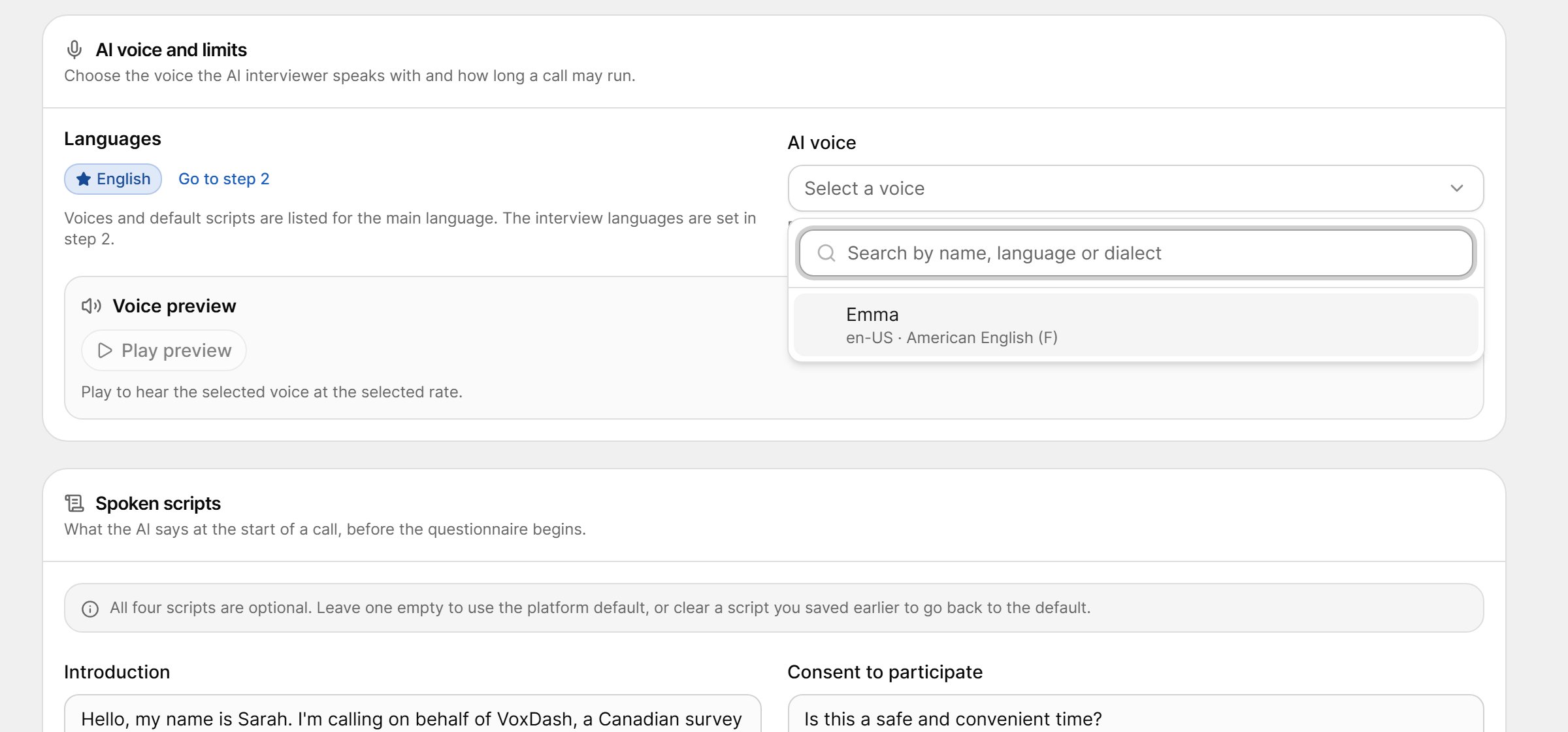
Task: Click into the Consent to participate text box
Action: [x=1135, y=714]
